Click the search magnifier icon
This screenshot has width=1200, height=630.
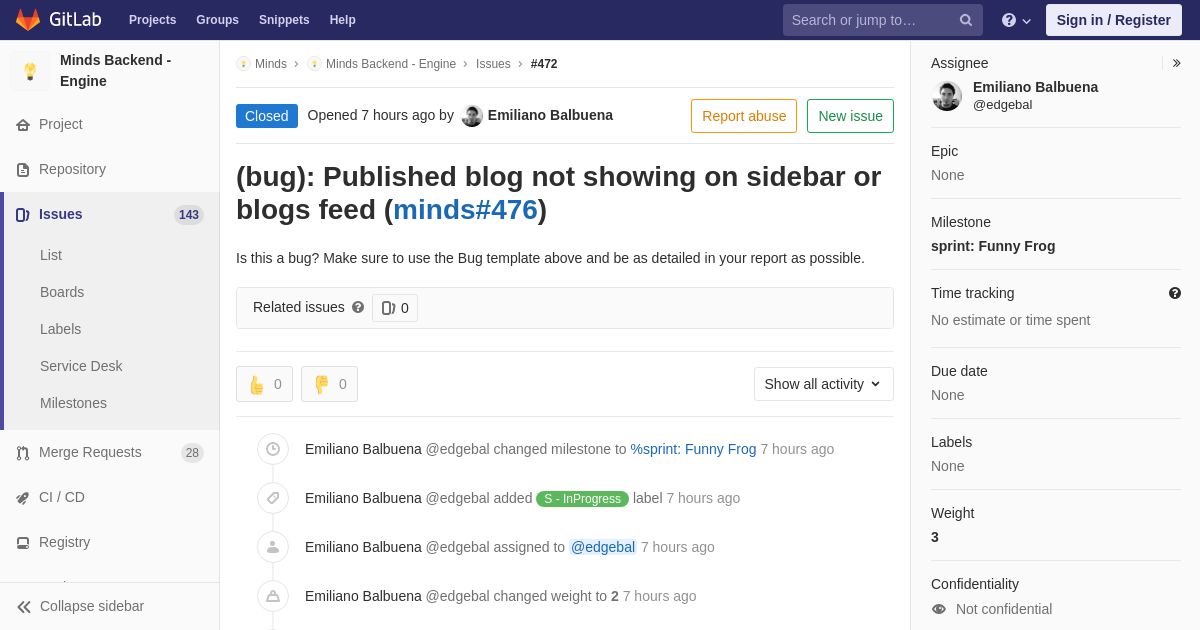pos(966,20)
